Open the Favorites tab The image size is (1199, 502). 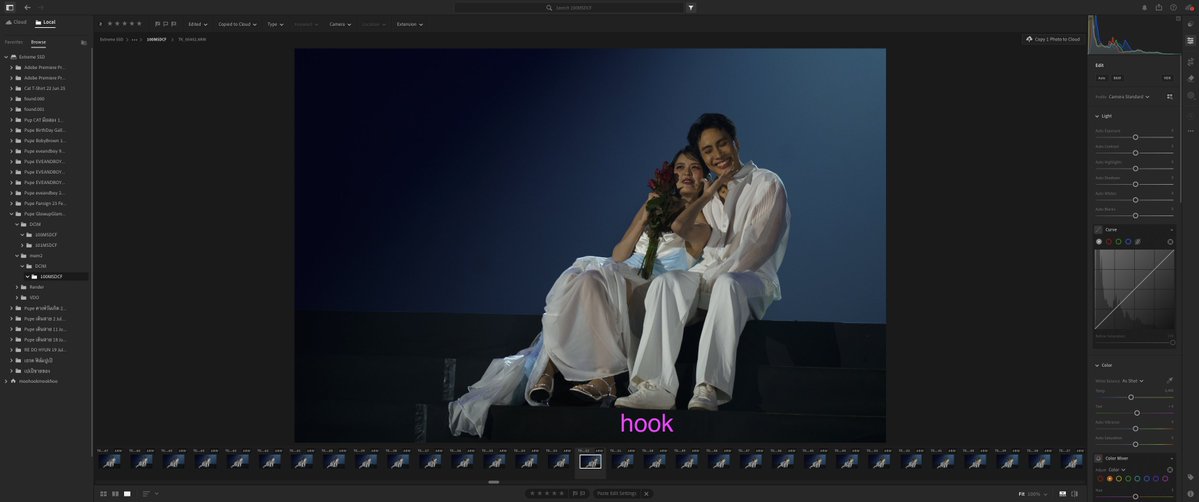pyautogui.click(x=14, y=42)
